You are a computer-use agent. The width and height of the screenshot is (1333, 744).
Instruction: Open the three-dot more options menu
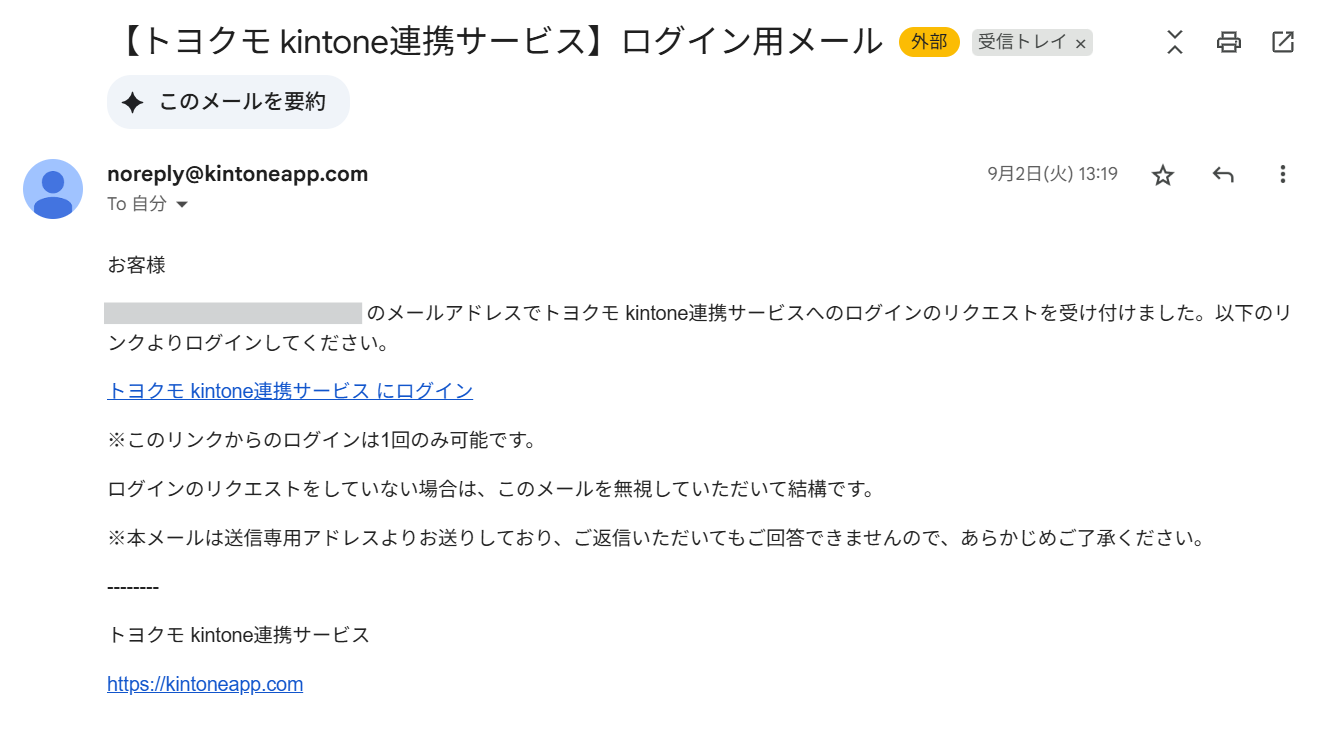tap(1282, 175)
